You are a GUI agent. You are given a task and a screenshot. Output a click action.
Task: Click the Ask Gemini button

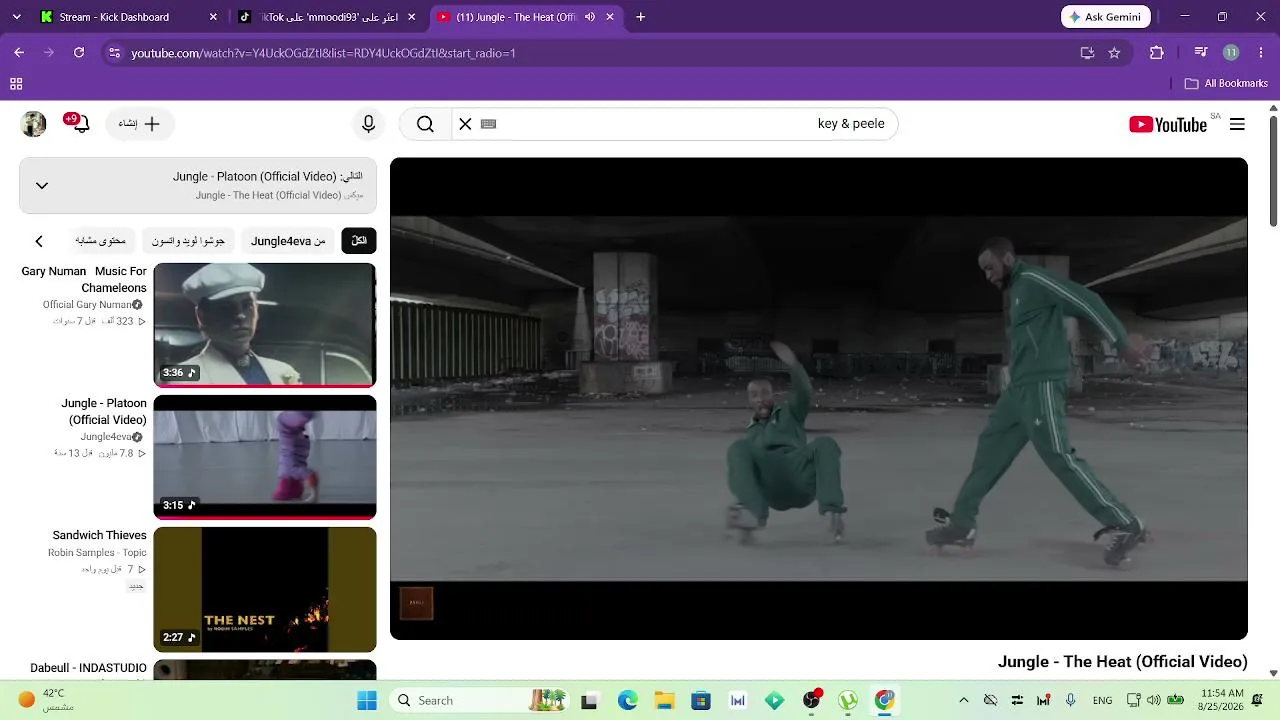(x=1106, y=17)
